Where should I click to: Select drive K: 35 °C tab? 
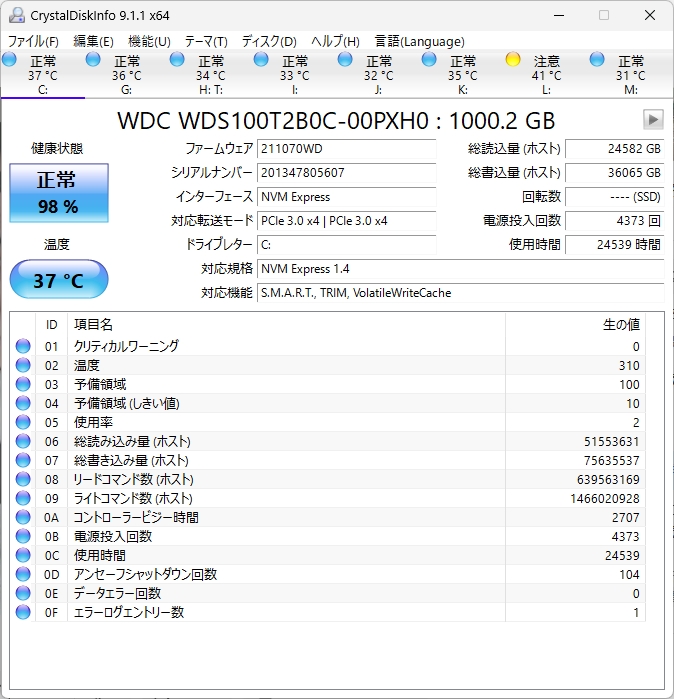[x=462, y=74]
